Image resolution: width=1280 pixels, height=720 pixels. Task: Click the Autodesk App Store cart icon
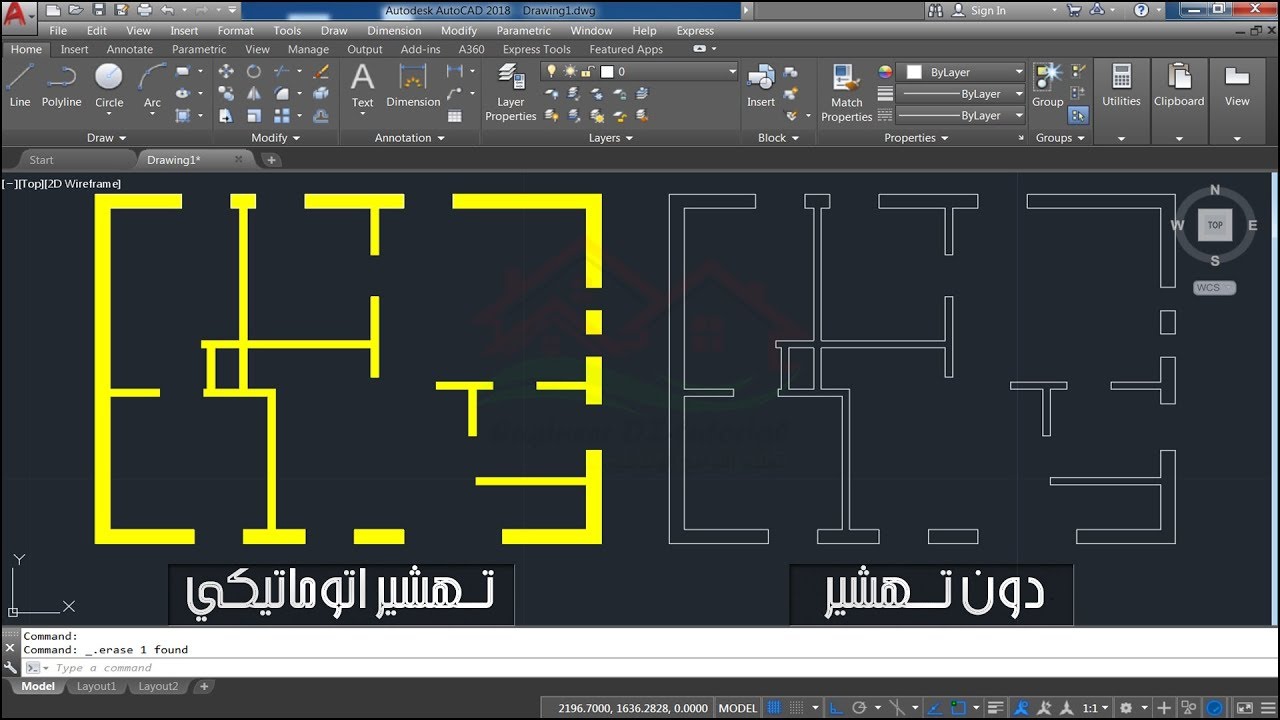(1074, 10)
